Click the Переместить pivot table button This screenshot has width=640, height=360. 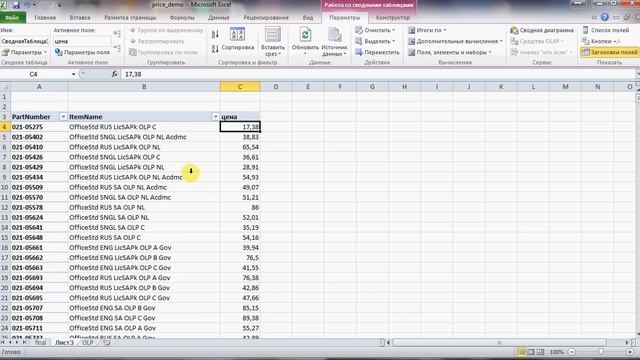(x=377, y=52)
